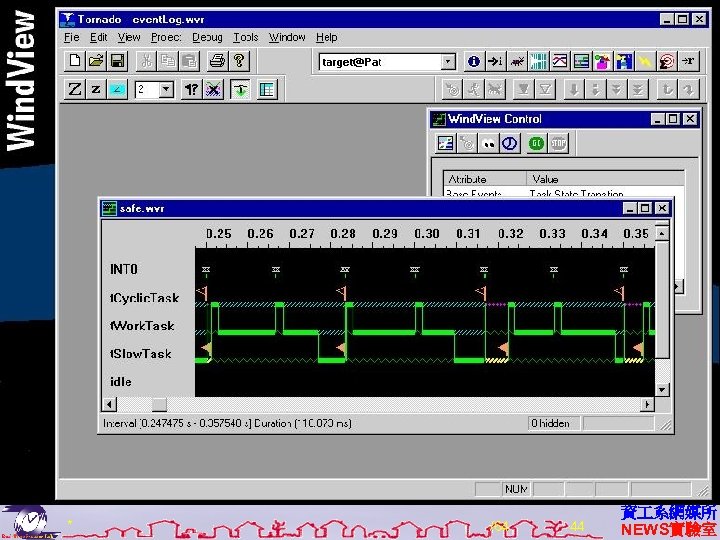
Task: Open the browser icon with teal columns
Action: (x=538, y=61)
